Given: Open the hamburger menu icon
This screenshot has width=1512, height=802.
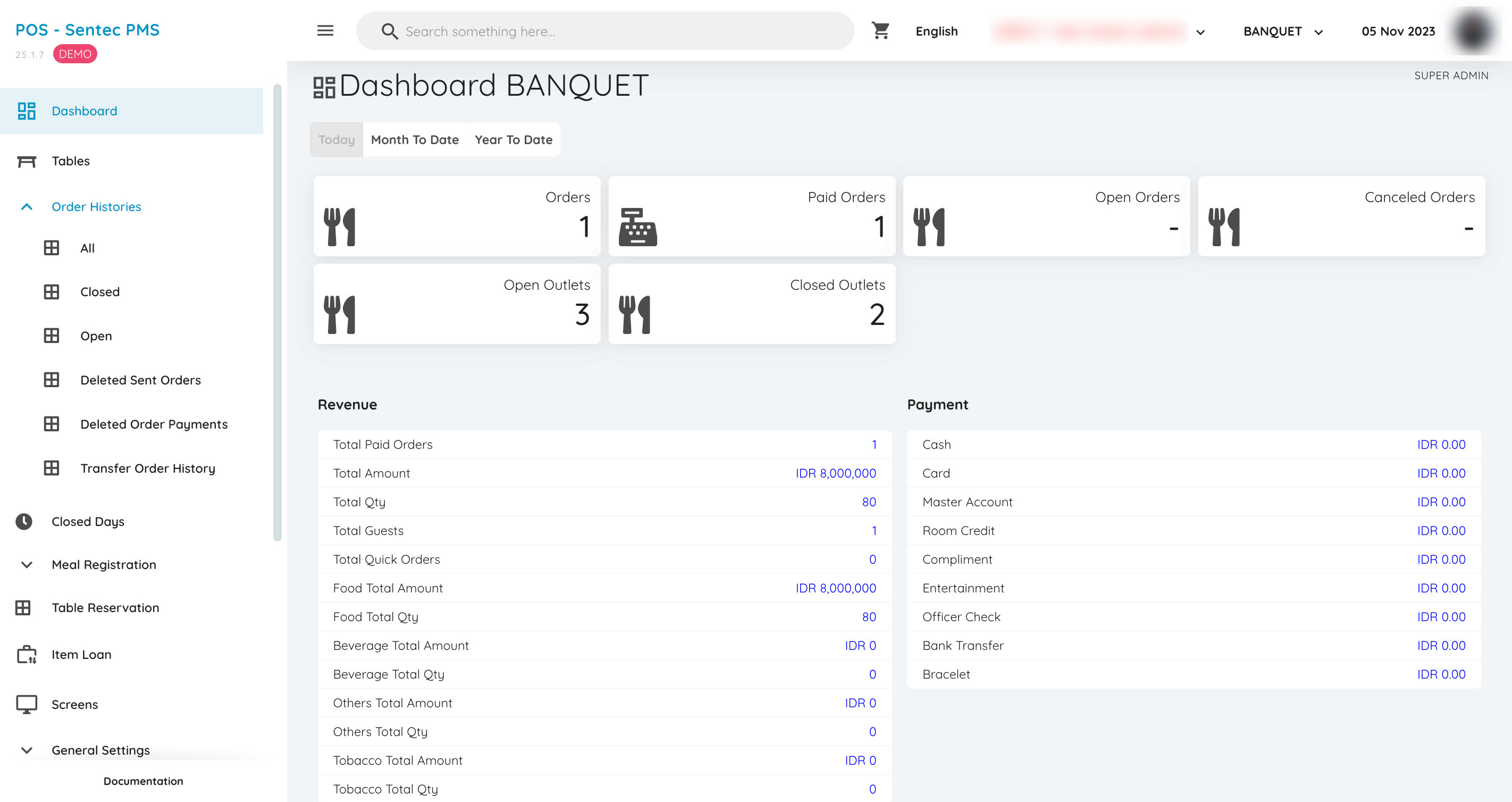Looking at the screenshot, I should [x=325, y=30].
